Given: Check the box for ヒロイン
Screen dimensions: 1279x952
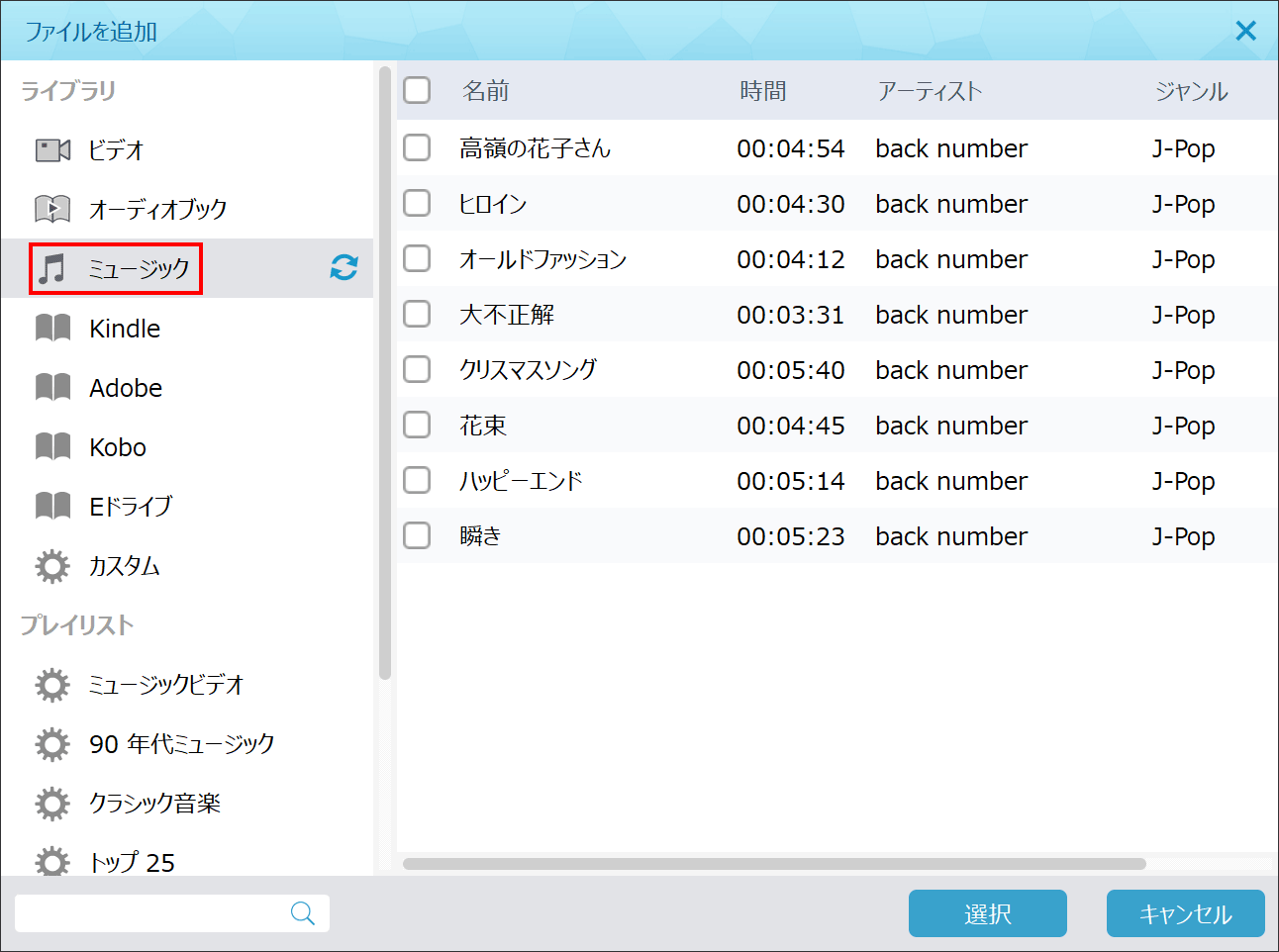Looking at the screenshot, I should [x=417, y=203].
